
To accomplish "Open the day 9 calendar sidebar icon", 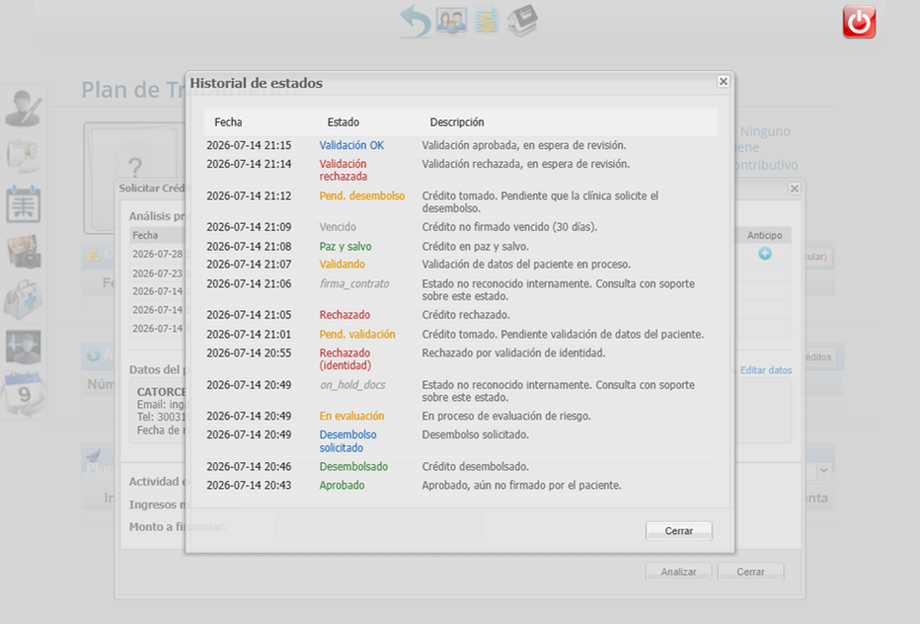I will click(x=23, y=394).
